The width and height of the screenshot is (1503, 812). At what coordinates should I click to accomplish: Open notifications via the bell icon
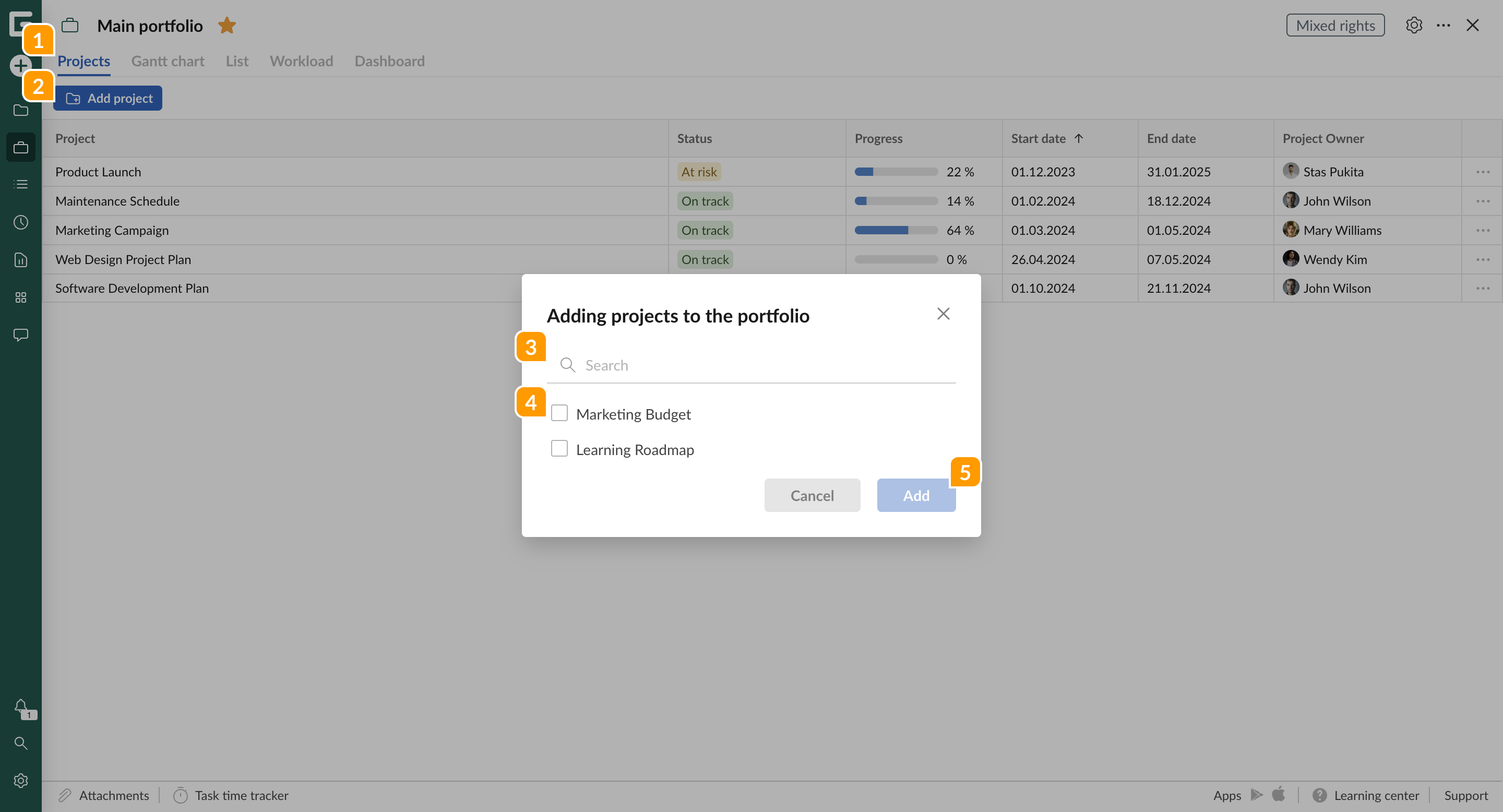point(20,707)
